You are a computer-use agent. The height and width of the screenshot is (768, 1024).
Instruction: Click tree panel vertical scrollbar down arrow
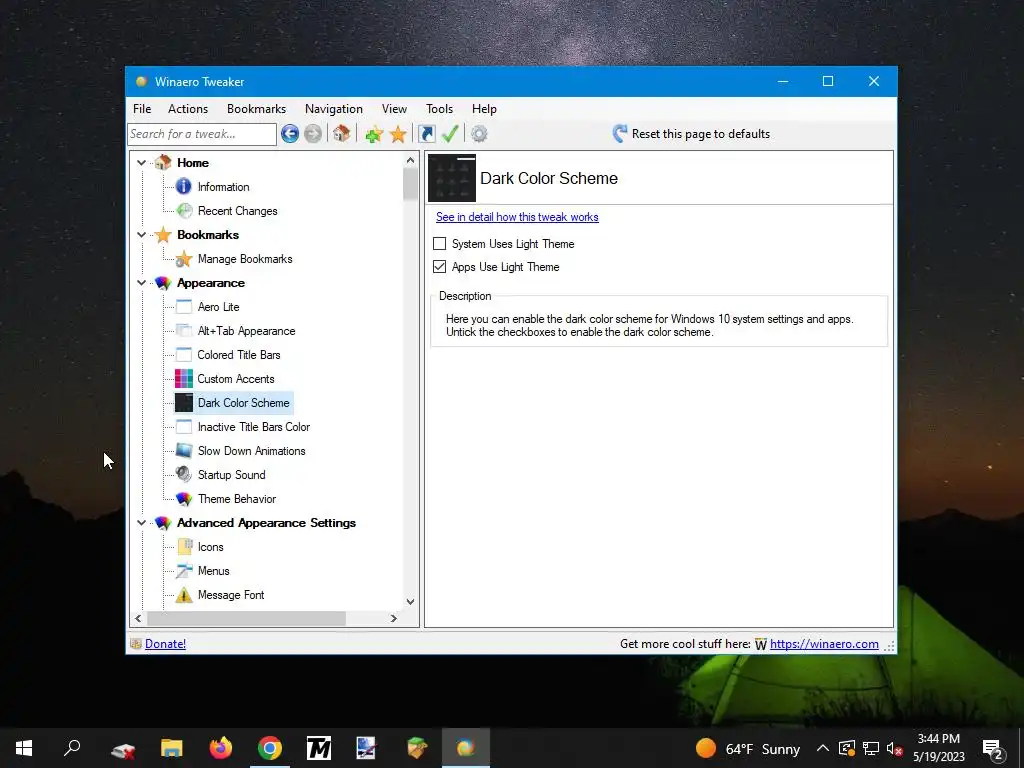pyautogui.click(x=410, y=601)
